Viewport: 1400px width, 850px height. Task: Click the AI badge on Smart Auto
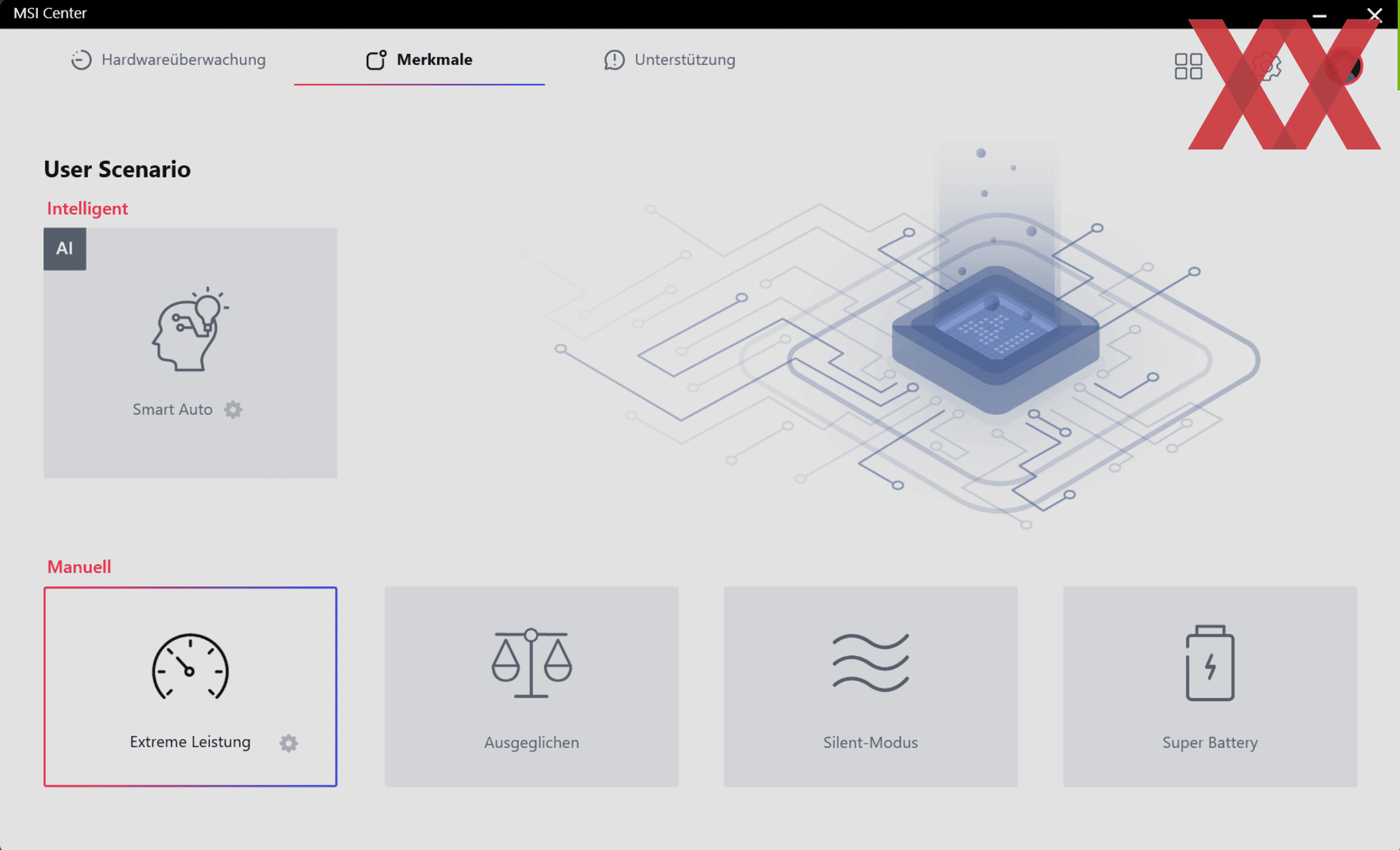pyautogui.click(x=65, y=249)
